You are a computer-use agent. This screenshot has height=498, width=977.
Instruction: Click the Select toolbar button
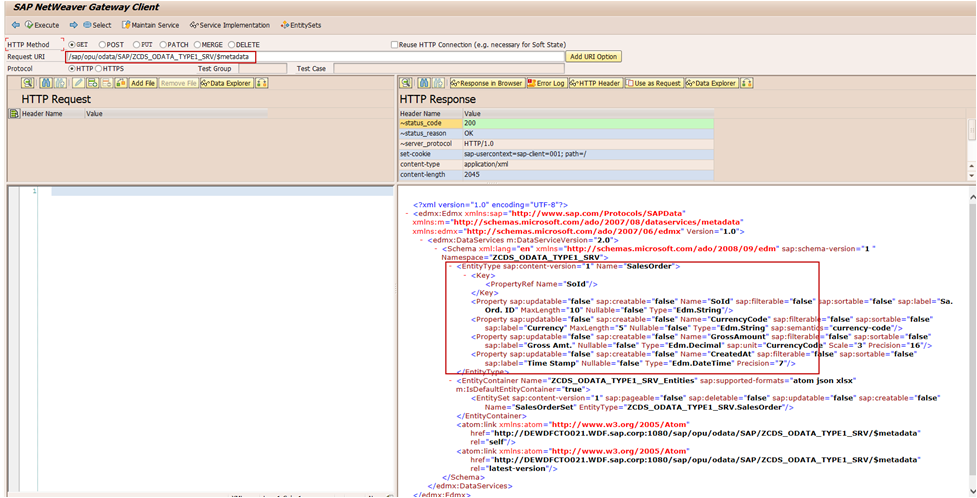[x=97, y=25]
